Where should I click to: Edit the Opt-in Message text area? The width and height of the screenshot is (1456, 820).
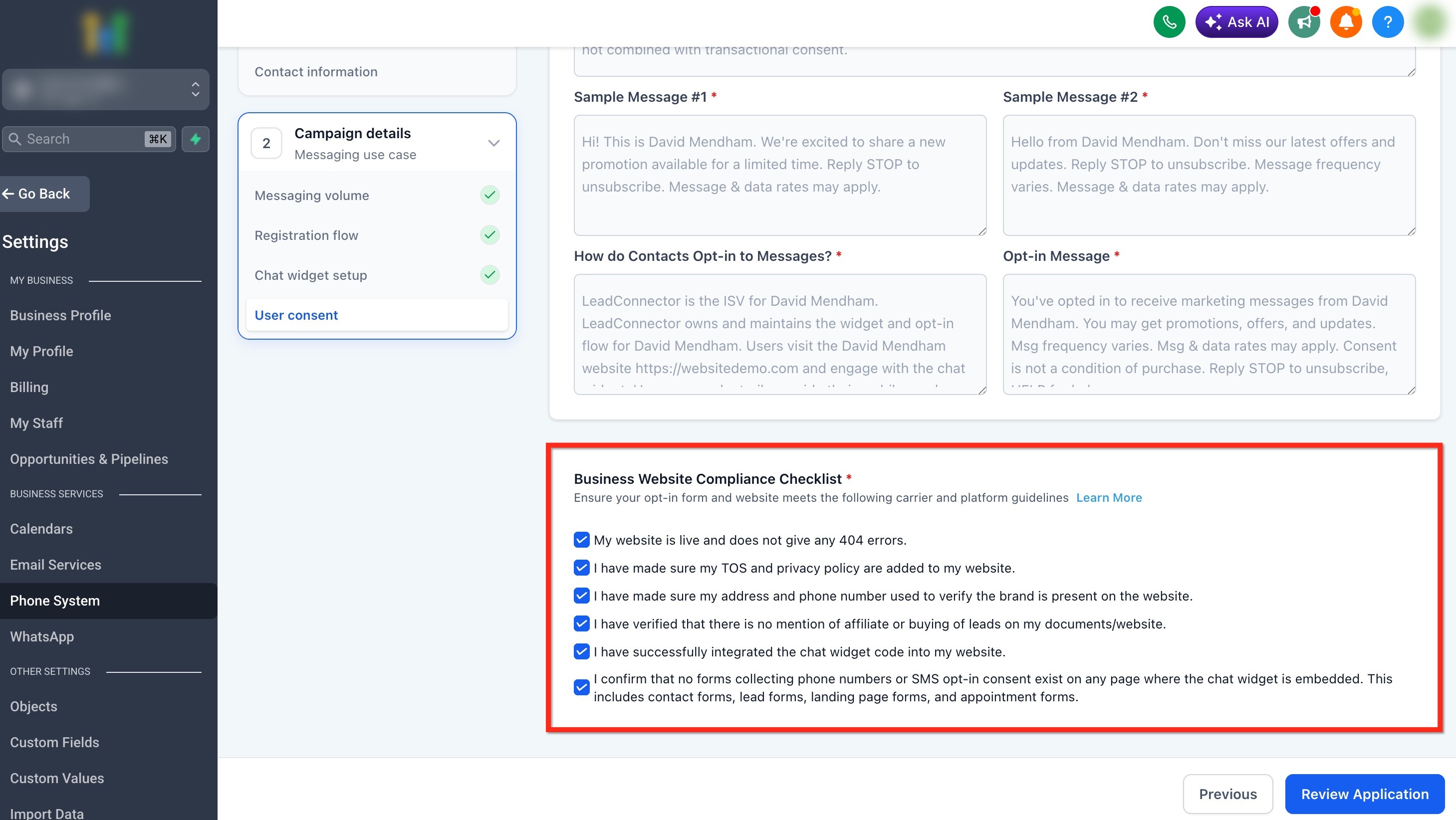click(1209, 334)
